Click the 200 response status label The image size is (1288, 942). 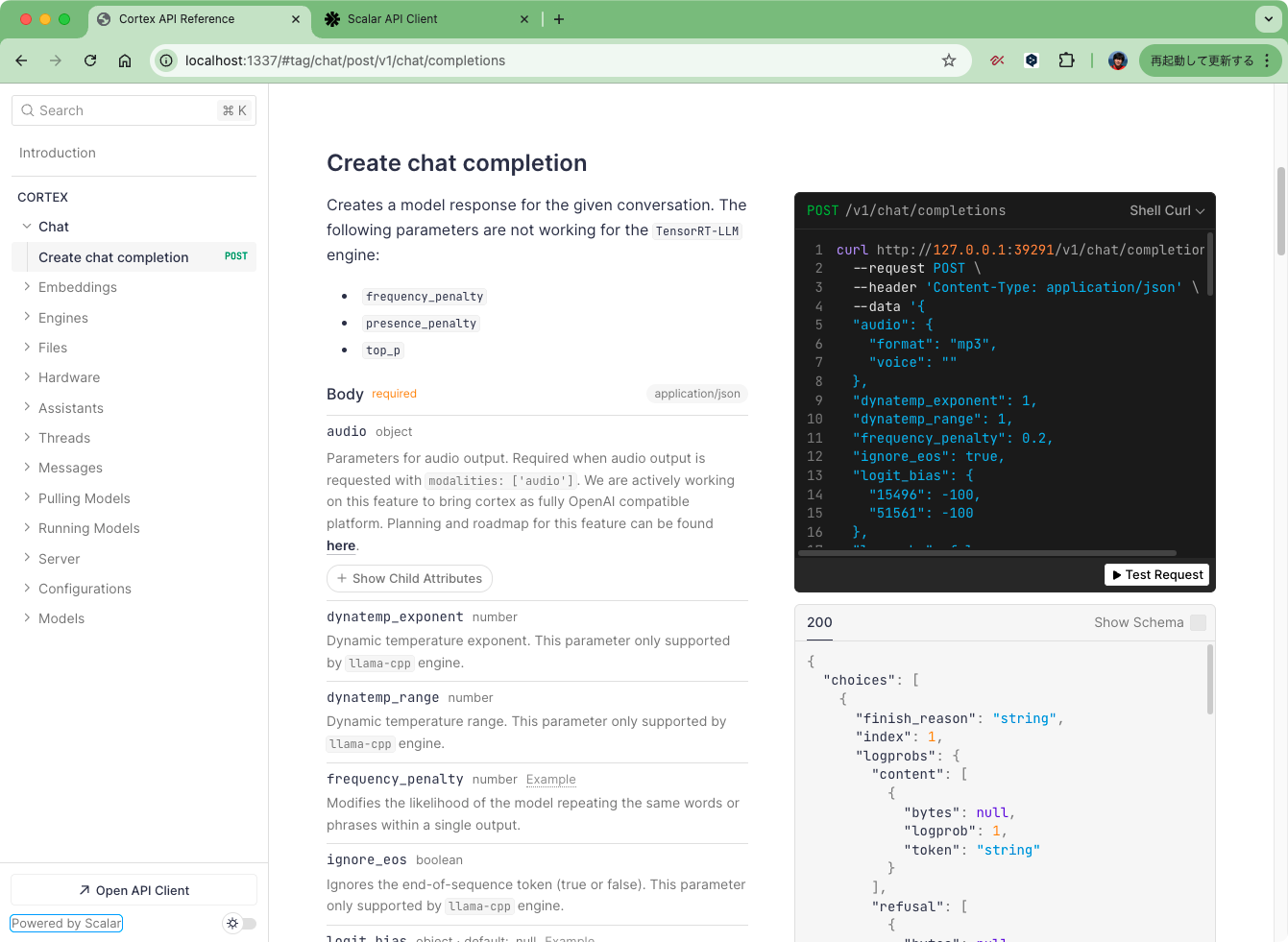(x=819, y=622)
